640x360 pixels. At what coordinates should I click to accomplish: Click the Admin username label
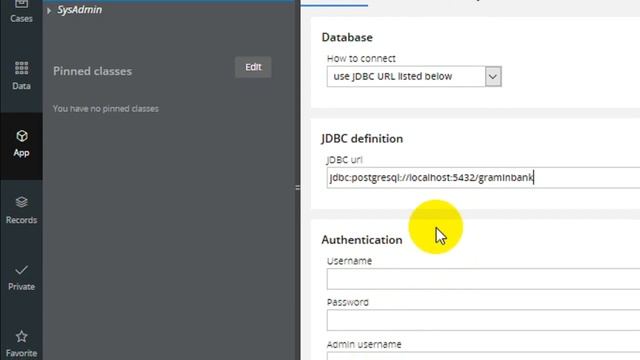(364, 344)
